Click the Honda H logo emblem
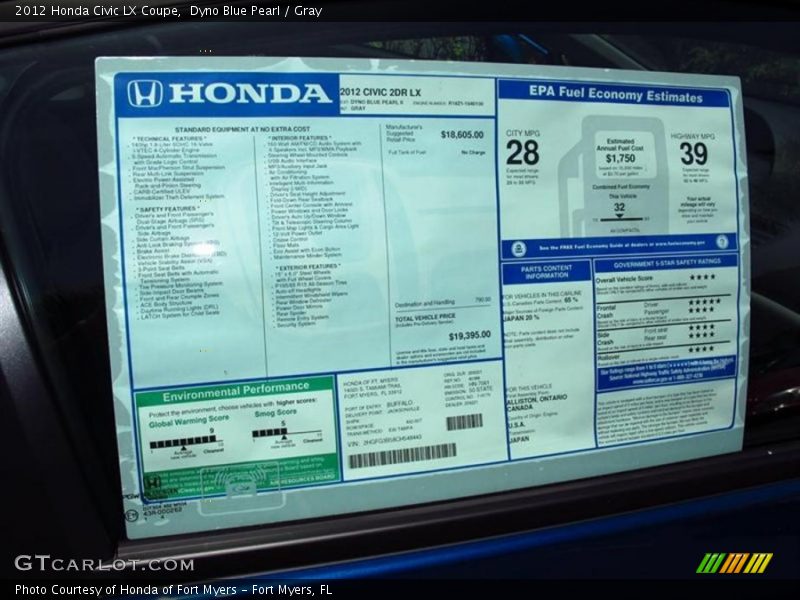 coord(144,93)
